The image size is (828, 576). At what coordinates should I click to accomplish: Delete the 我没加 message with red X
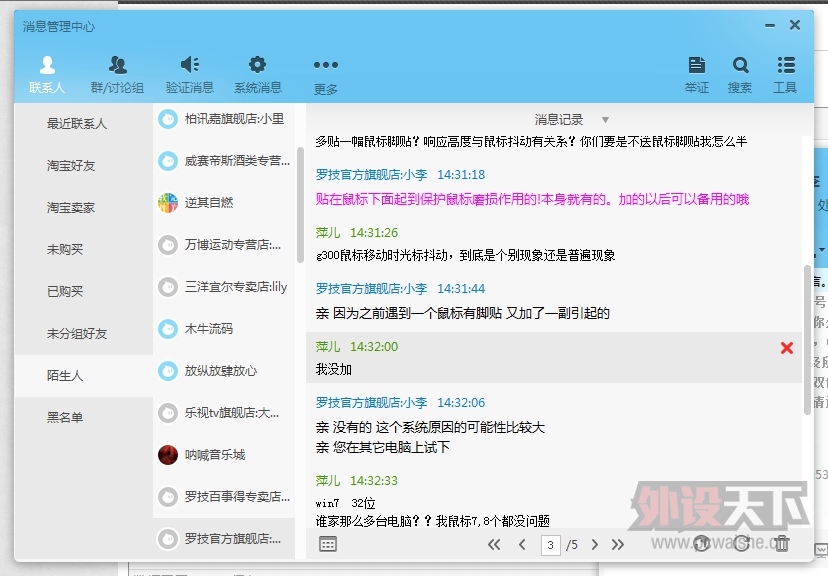(787, 348)
